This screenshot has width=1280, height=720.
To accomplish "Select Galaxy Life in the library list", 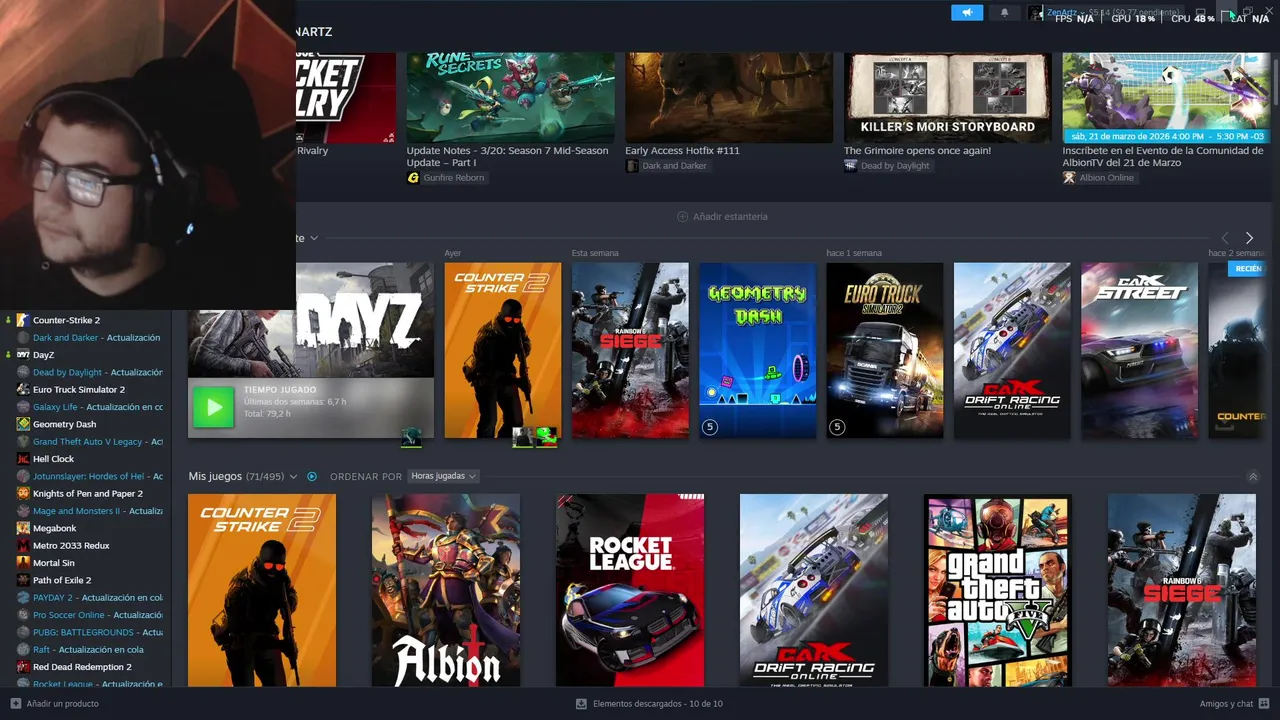I will click(x=87, y=407).
